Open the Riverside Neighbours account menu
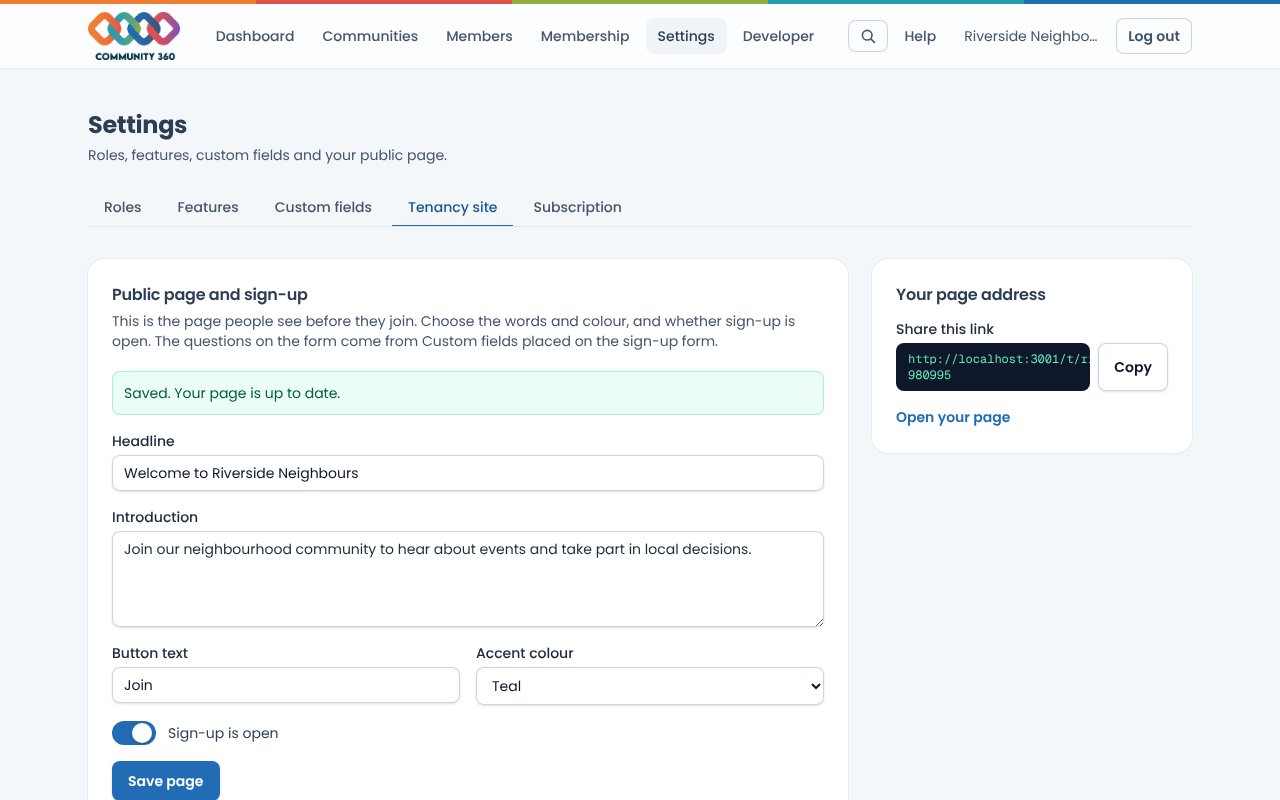Viewport: 1280px width, 800px height. point(1030,36)
